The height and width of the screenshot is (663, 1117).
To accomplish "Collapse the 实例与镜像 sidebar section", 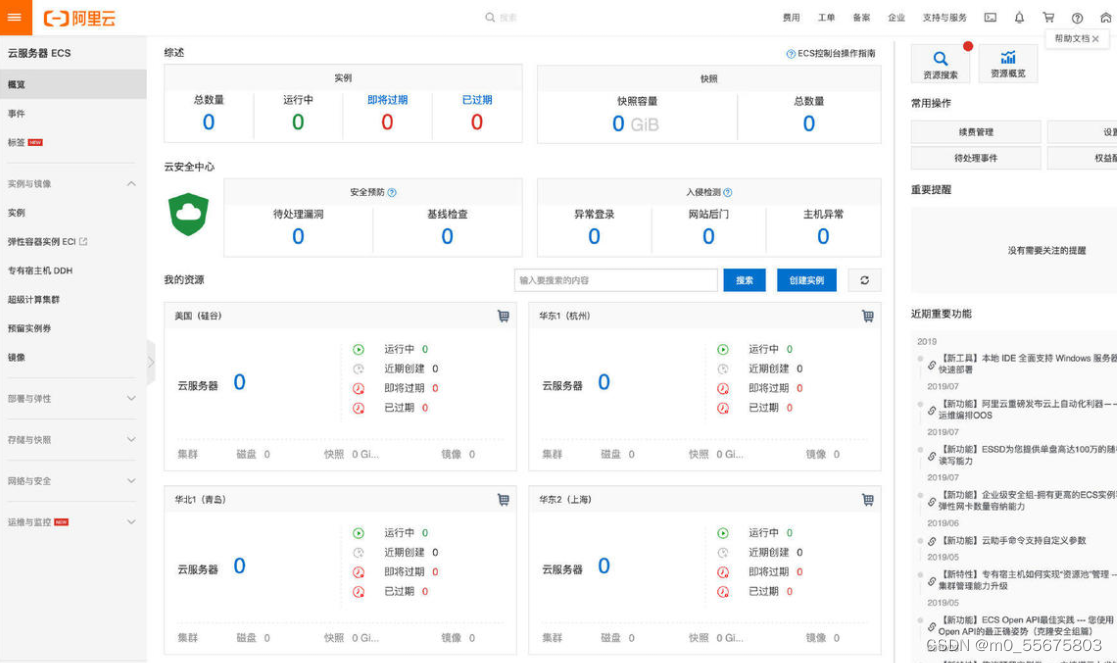I will (x=131, y=184).
